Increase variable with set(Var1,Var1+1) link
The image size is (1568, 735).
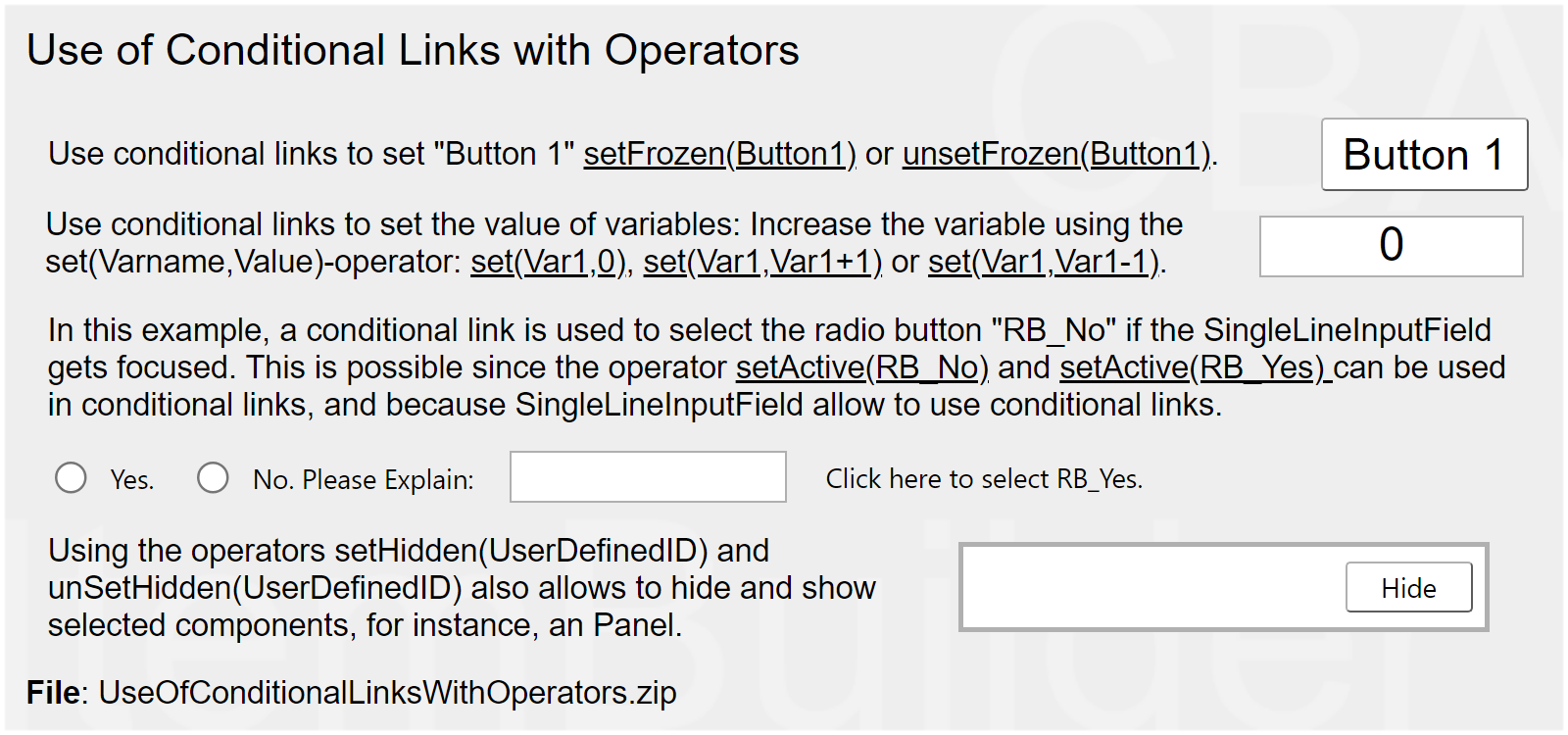[x=761, y=262]
